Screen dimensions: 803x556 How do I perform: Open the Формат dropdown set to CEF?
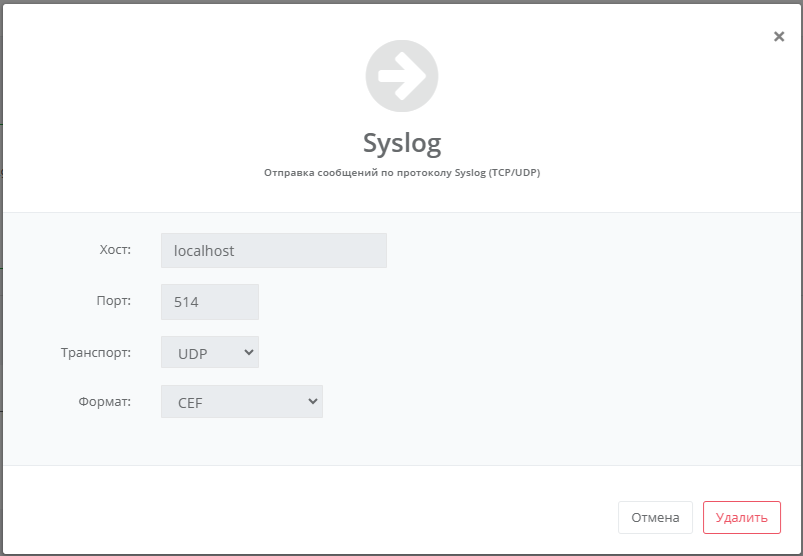(241, 402)
